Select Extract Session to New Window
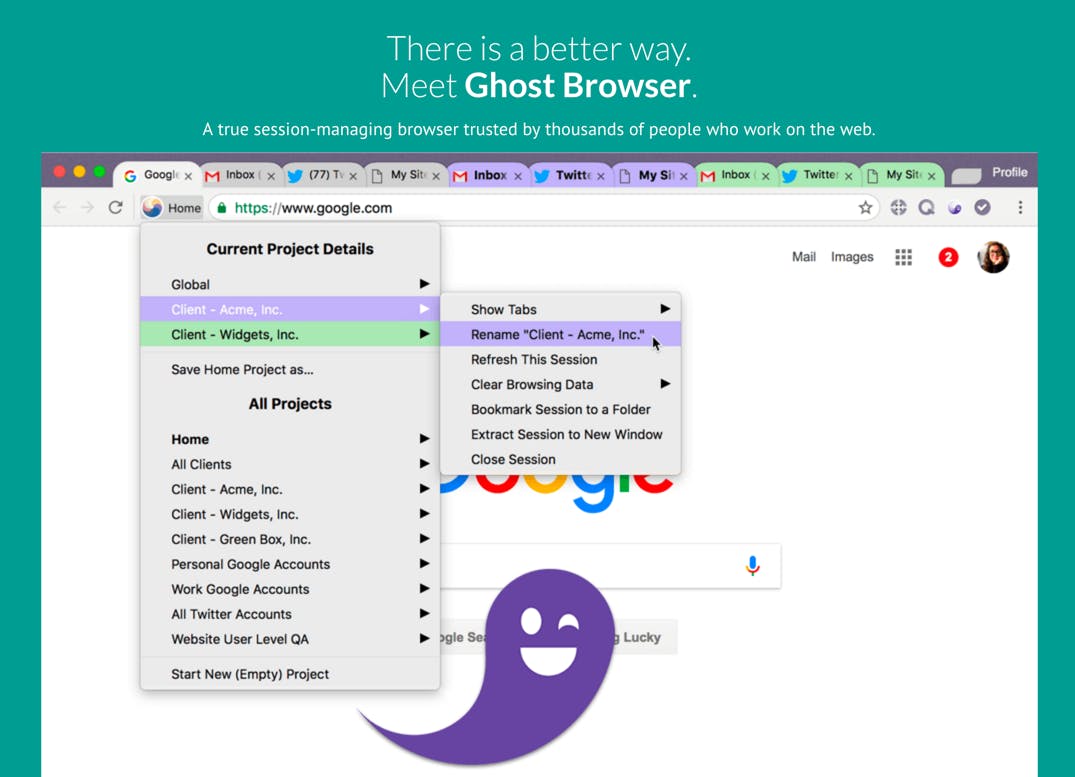This screenshot has width=1075, height=777. pyautogui.click(x=560, y=434)
